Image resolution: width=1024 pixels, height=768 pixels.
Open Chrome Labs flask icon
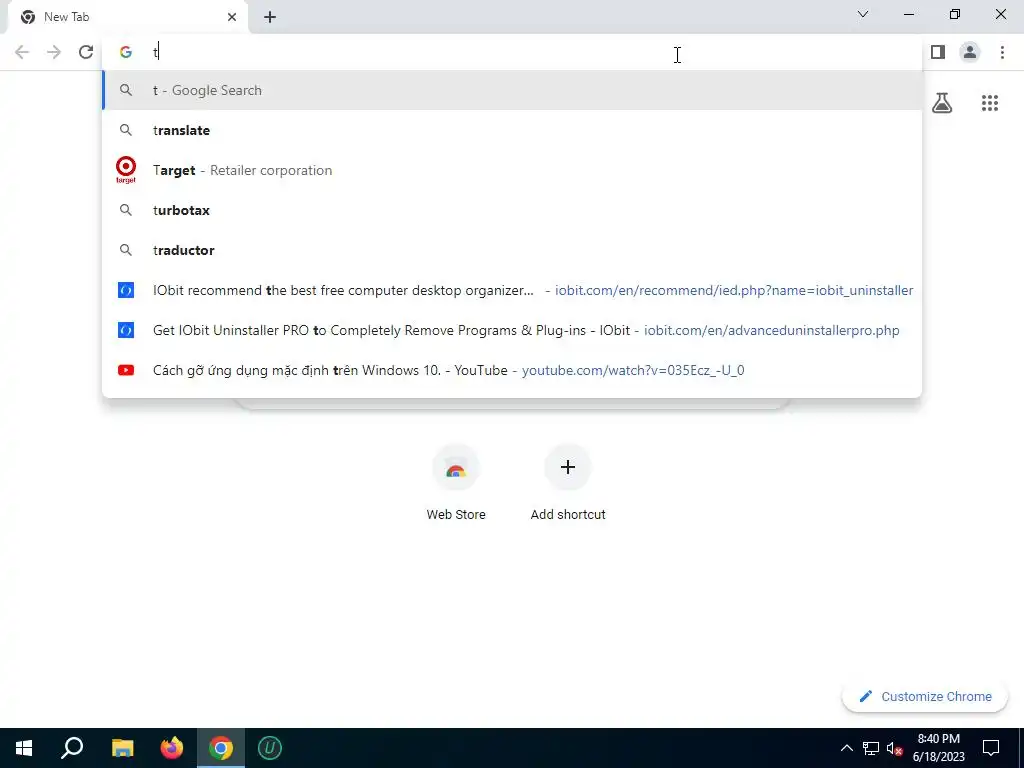click(942, 103)
